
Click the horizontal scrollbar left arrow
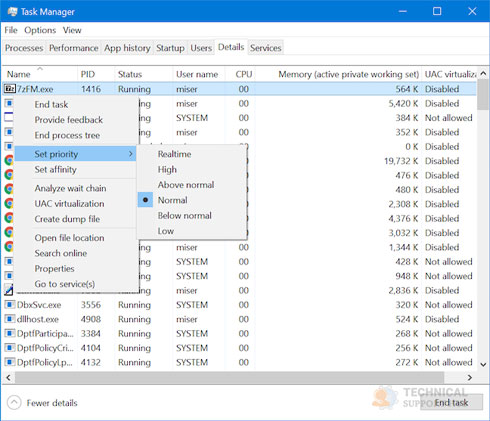pos(8,377)
